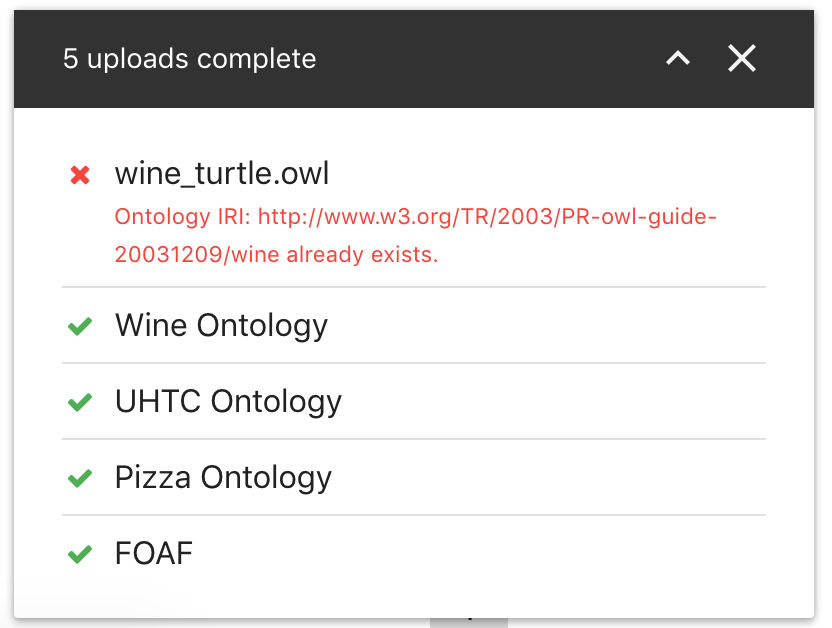Select the FOAF upload entry
832x628 pixels.
(x=153, y=553)
